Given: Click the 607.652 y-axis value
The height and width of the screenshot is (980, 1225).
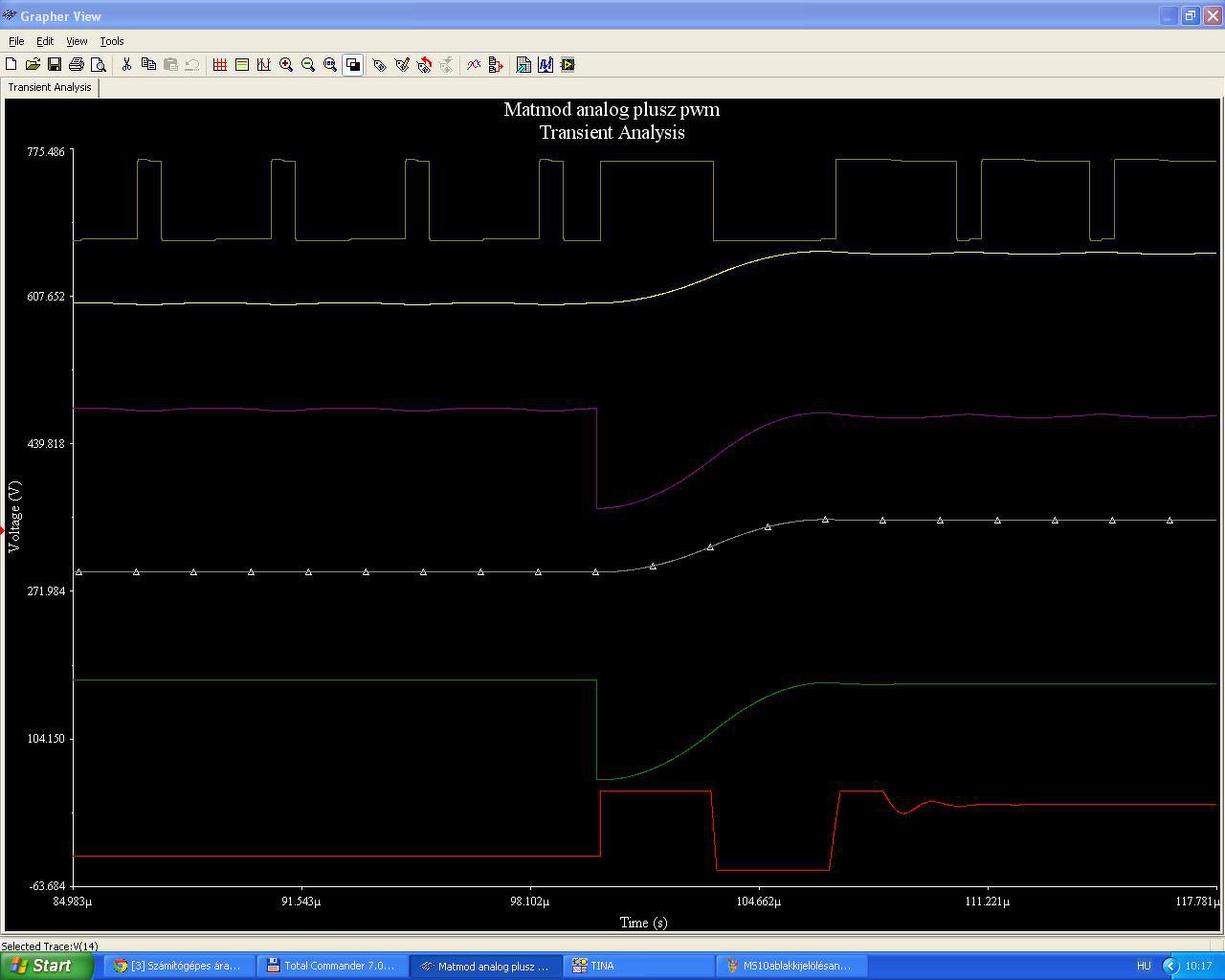Looking at the screenshot, I should point(46,297).
